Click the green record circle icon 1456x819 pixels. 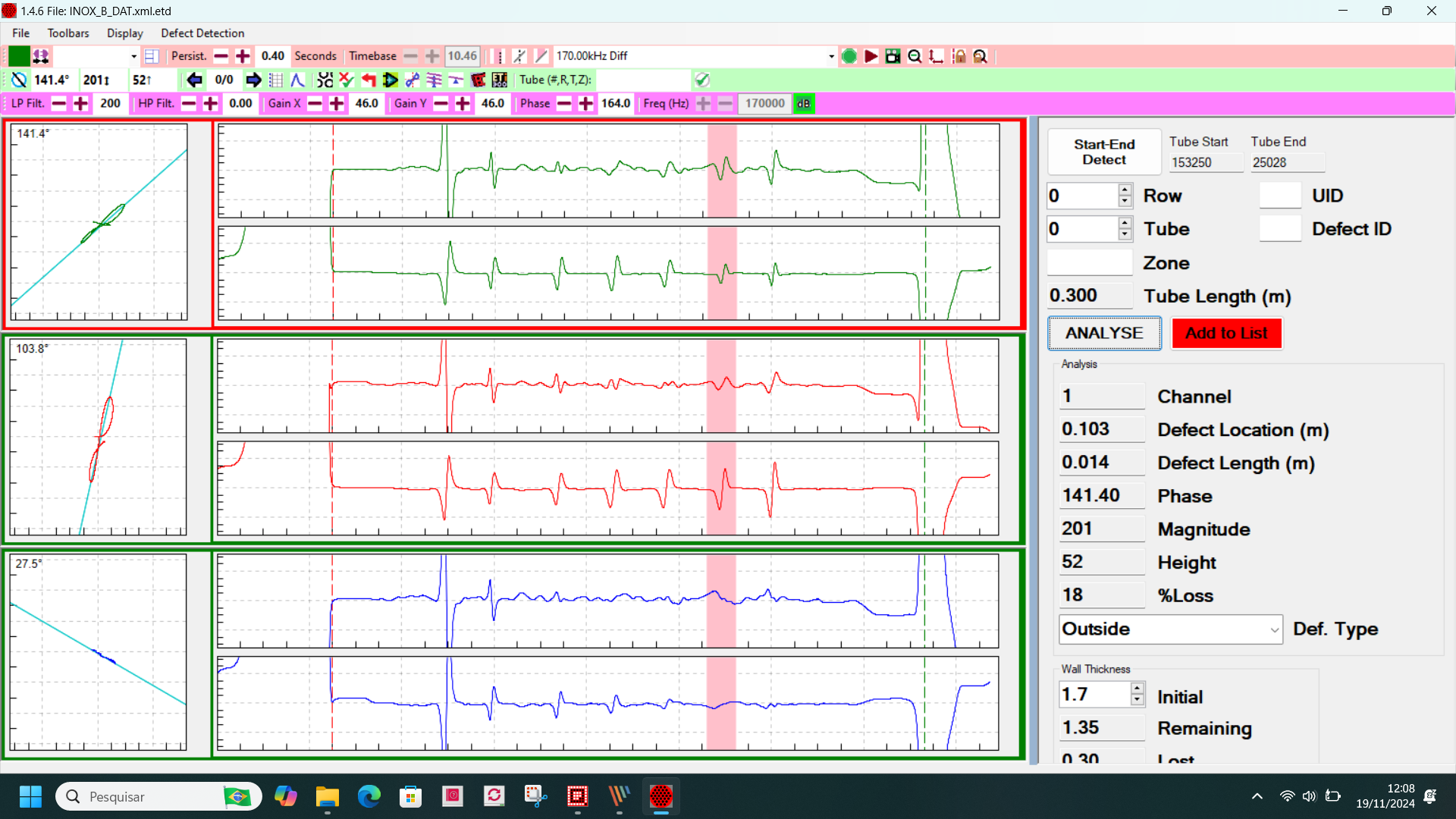[x=849, y=56]
